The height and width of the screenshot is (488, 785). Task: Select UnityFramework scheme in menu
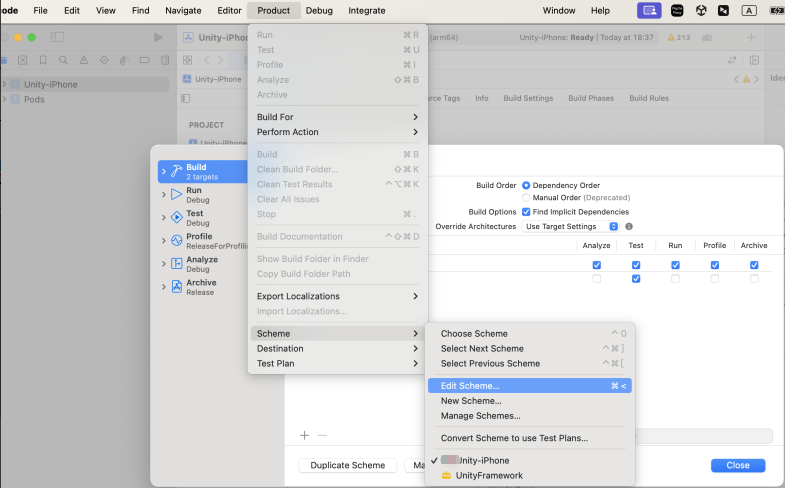click(530, 475)
